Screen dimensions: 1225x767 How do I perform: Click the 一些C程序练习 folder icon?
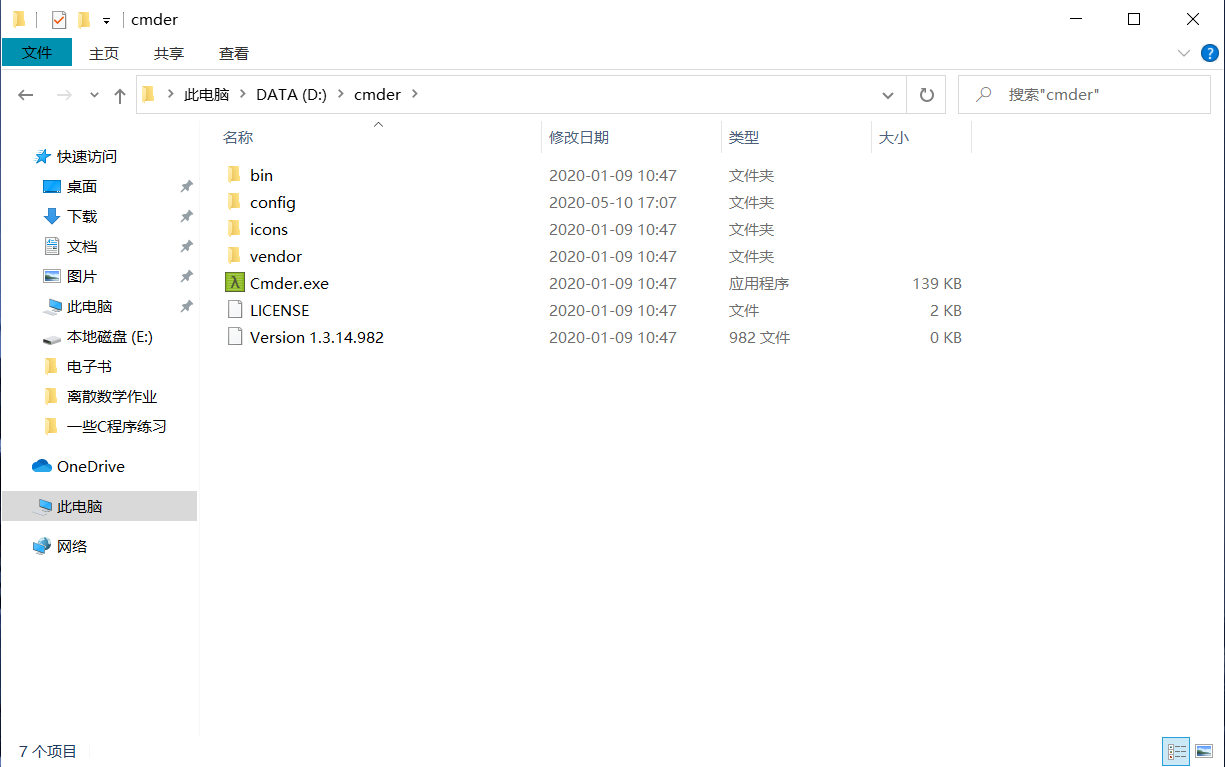(52, 426)
